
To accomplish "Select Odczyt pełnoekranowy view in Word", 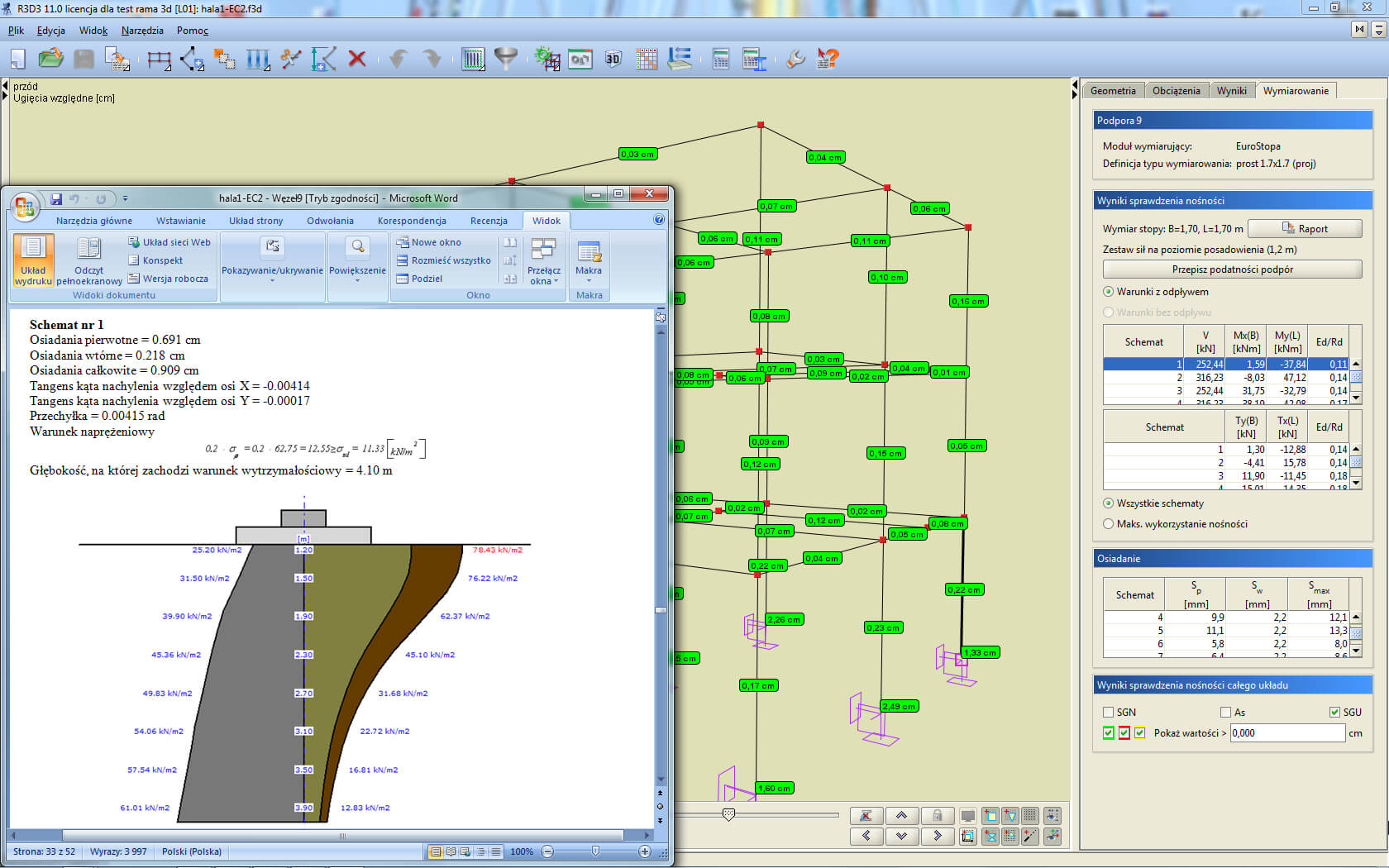I will coord(89,260).
